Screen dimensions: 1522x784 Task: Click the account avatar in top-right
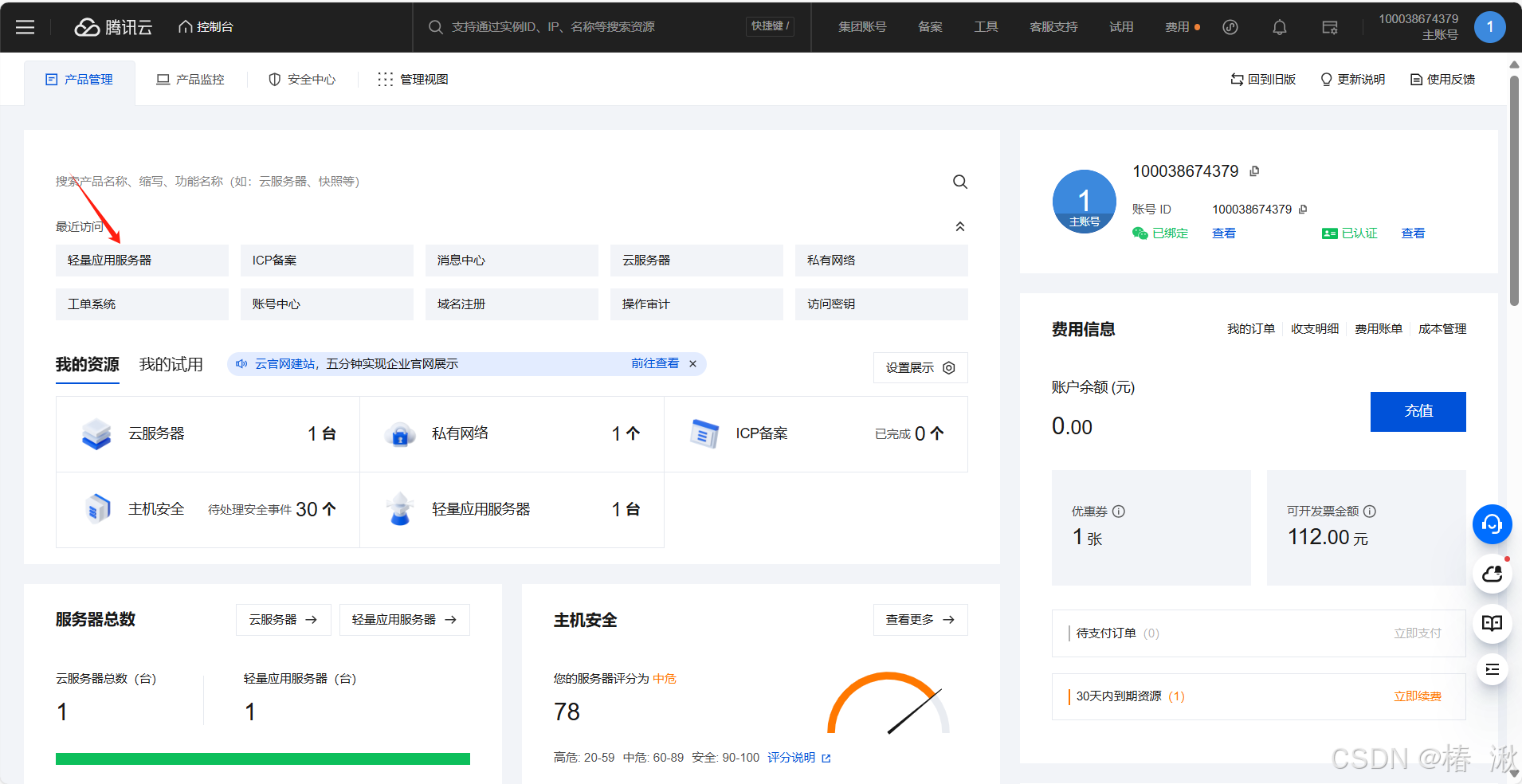[1489, 27]
